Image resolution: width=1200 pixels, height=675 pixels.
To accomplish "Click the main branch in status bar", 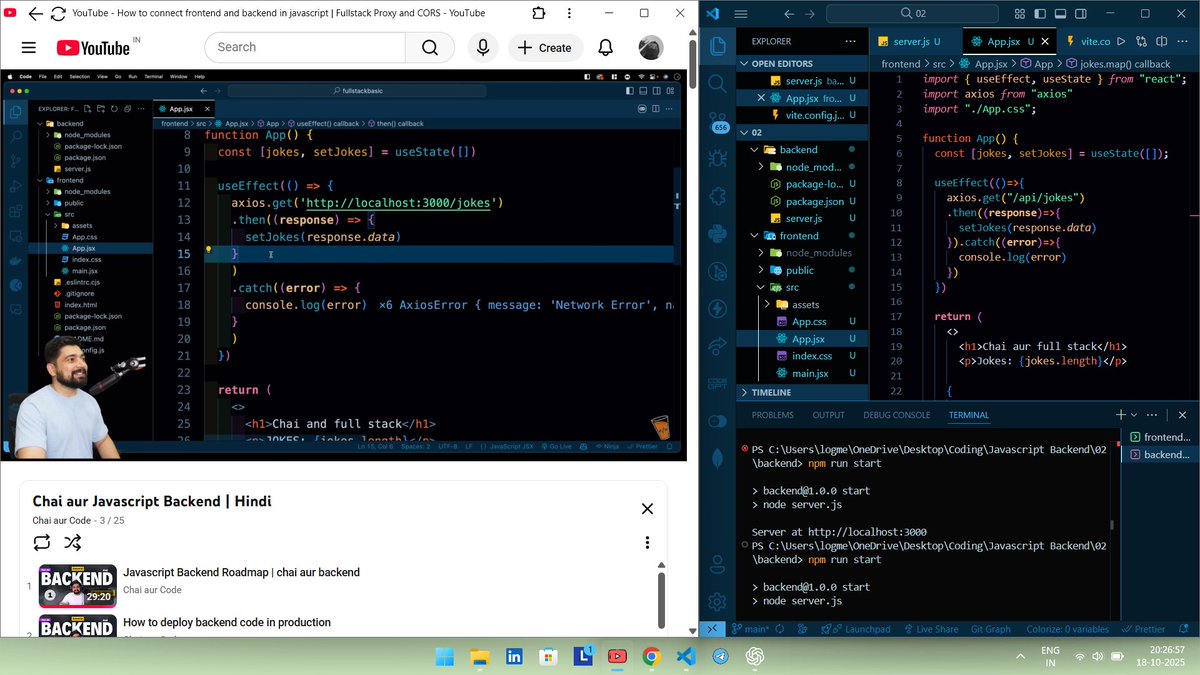I will tap(752, 629).
